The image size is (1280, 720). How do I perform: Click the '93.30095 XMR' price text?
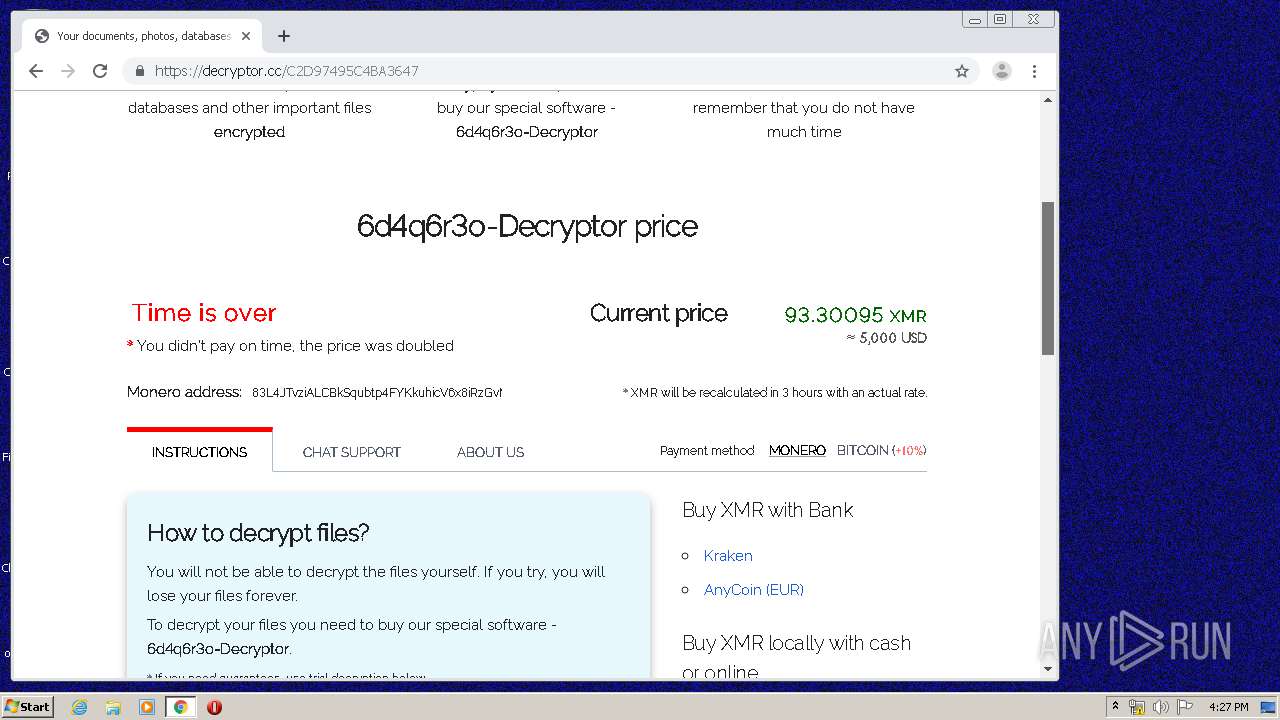pos(855,315)
